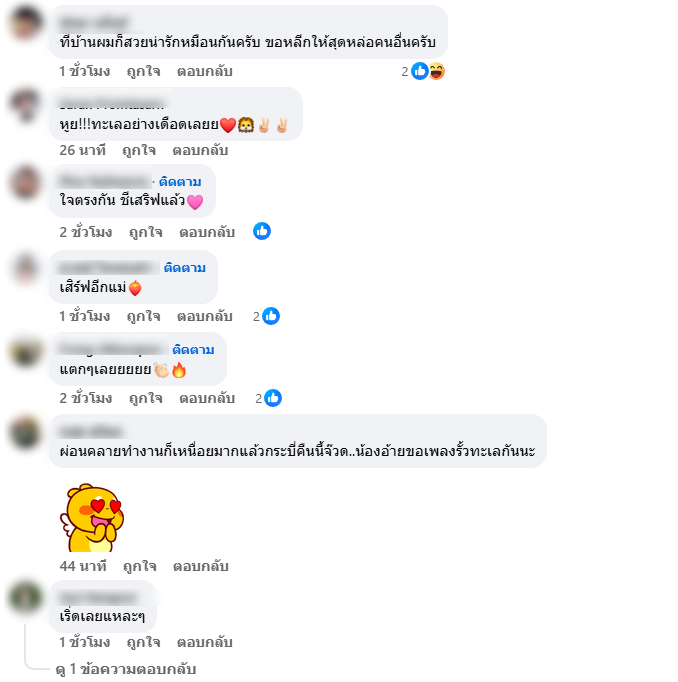
Task: Click the yellow heart-eyes sticker
Action: [x=92, y=518]
